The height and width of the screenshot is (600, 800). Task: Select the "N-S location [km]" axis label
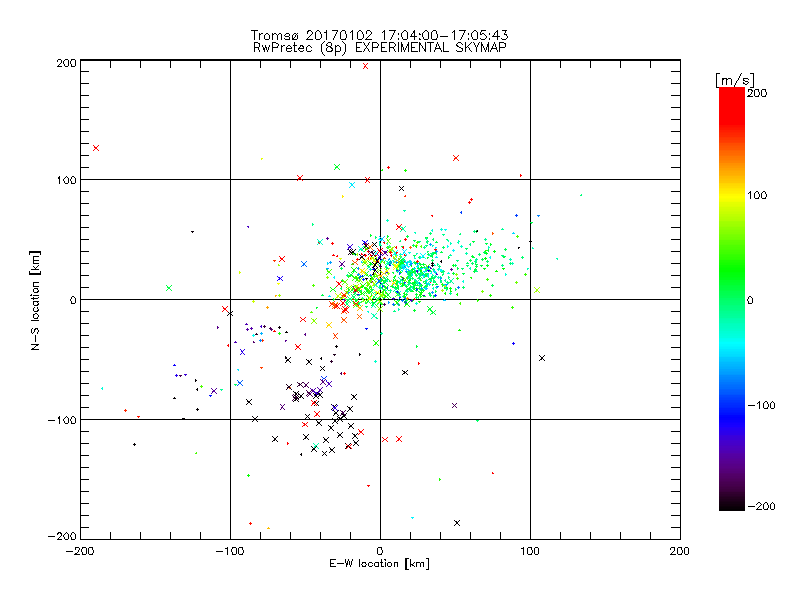pyautogui.click(x=35, y=300)
